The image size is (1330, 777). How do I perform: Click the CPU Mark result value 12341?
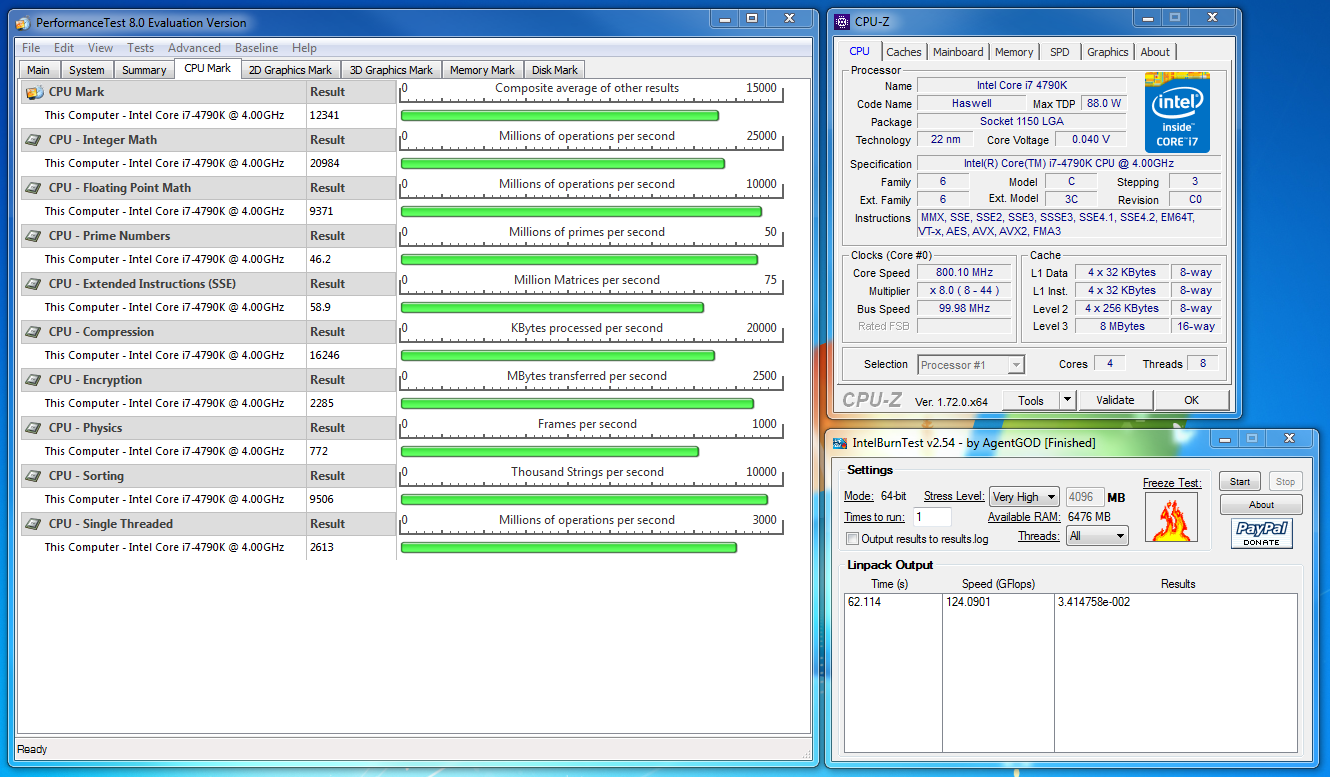(325, 115)
